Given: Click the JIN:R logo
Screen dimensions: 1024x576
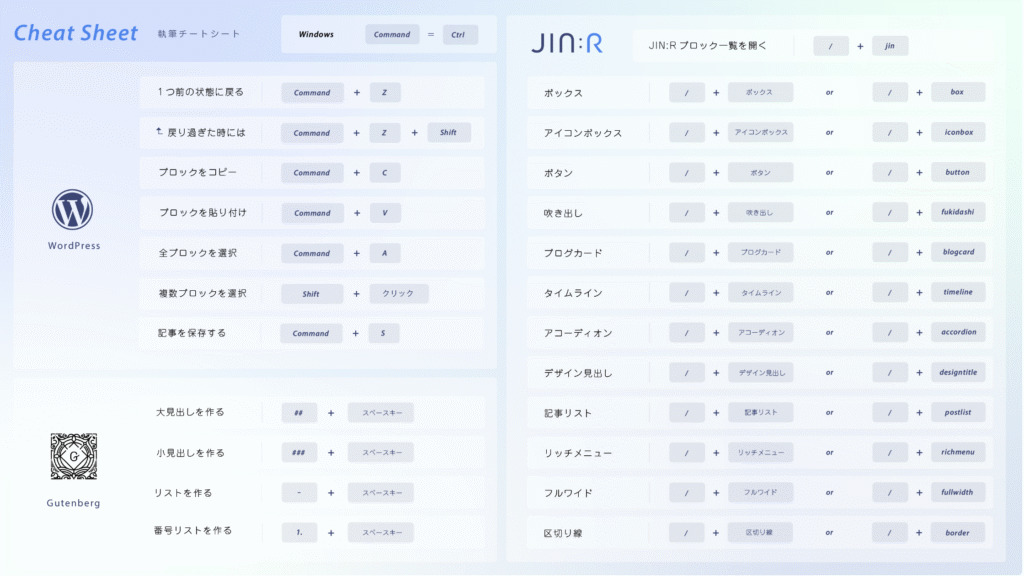Looking at the screenshot, I should [566, 43].
